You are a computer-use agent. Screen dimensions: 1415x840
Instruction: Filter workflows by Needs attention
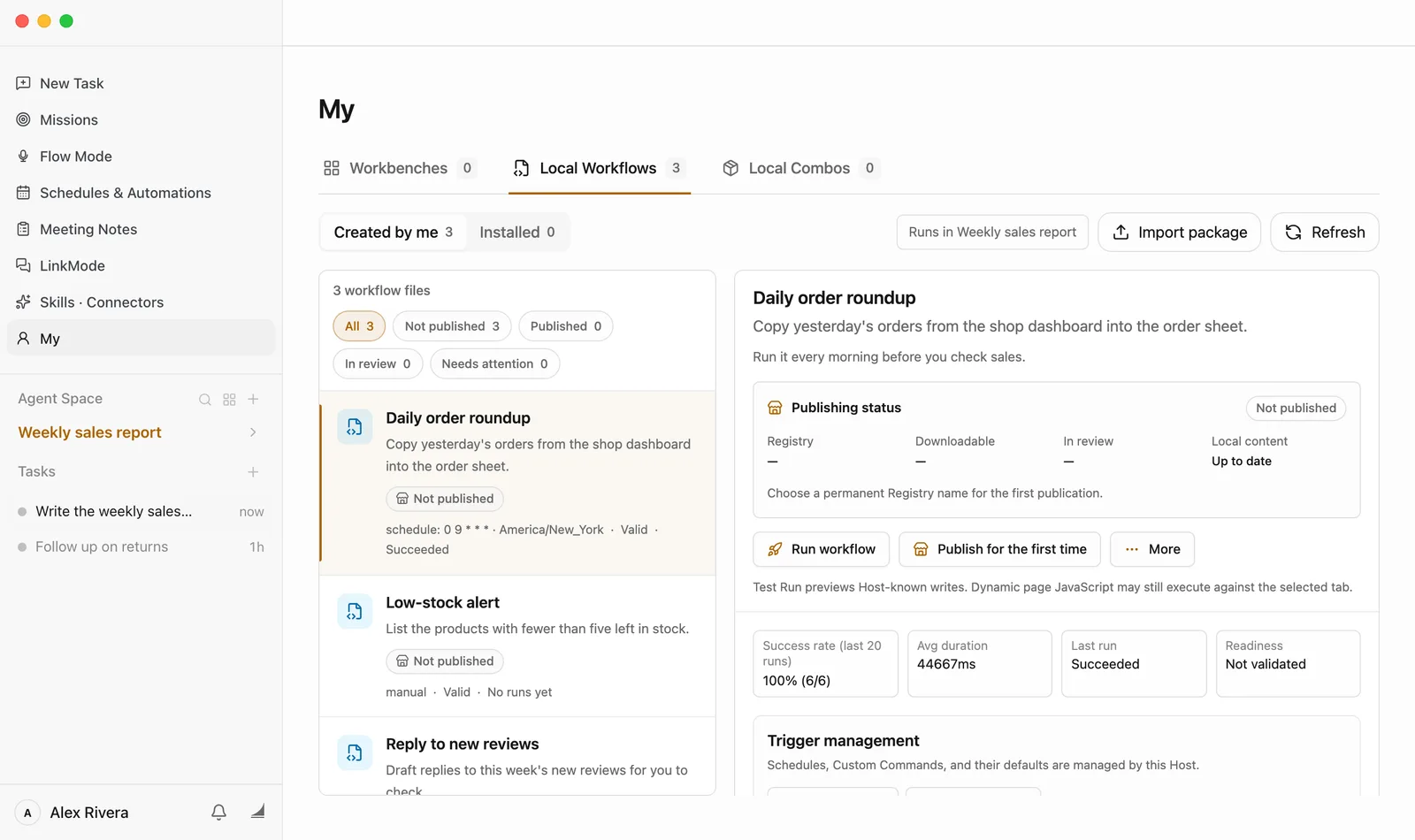(x=494, y=363)
